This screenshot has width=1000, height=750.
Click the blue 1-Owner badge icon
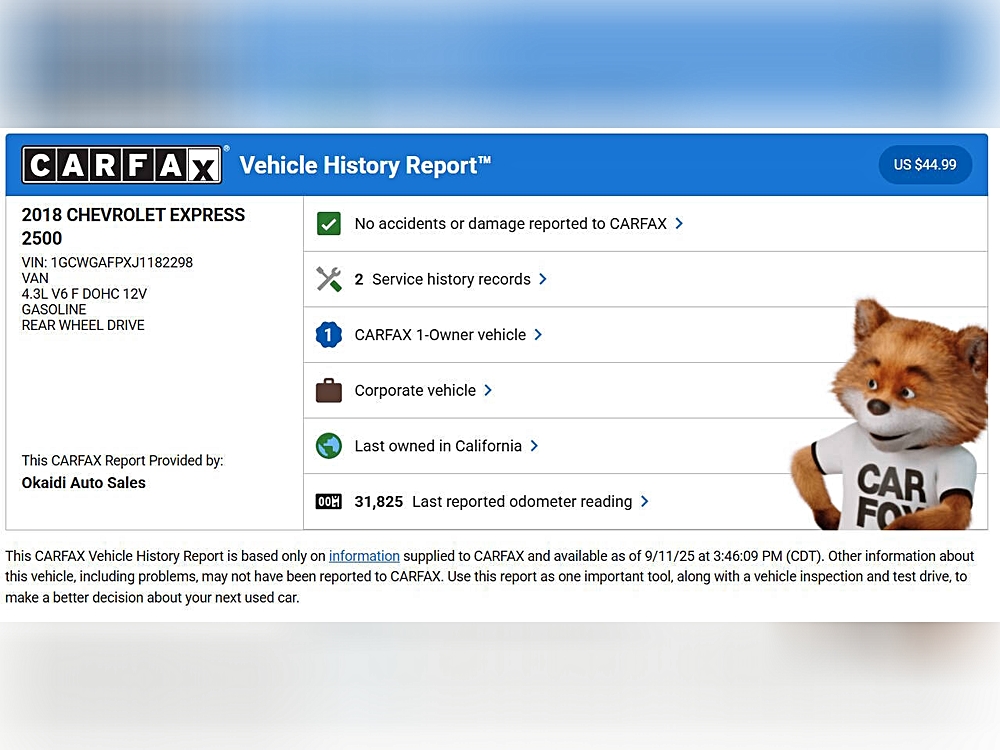[329, 335]
